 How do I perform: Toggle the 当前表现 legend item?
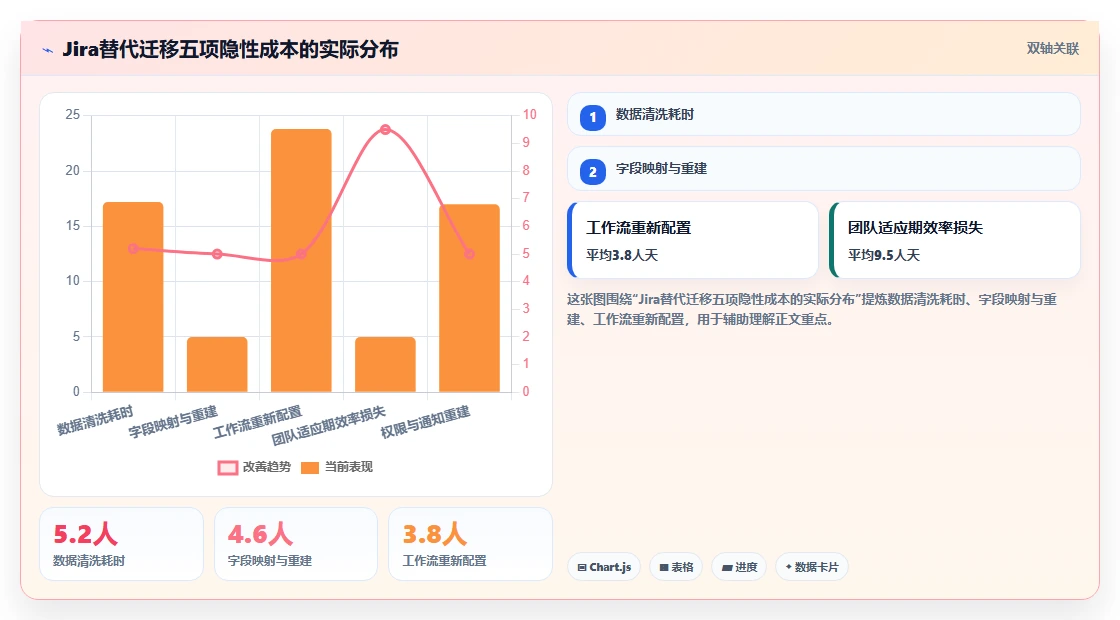(x=337, y=467)
